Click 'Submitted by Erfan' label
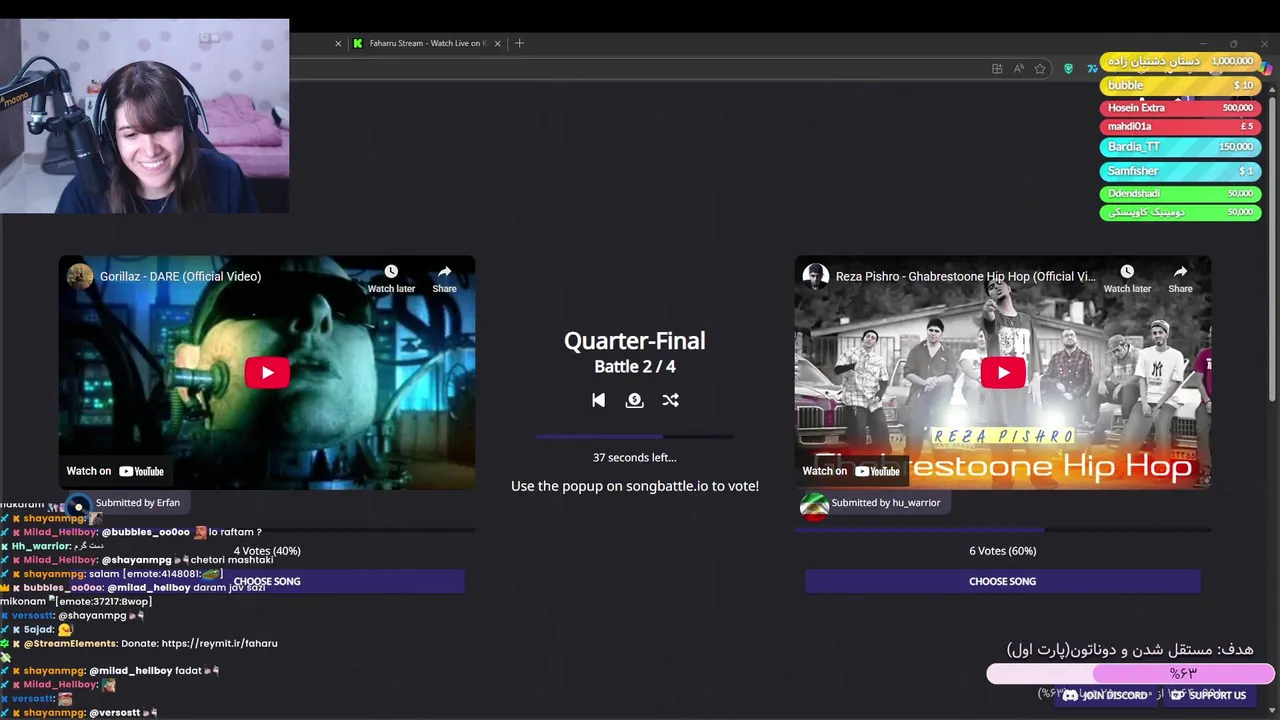This screenshot has height=720, width=1280. (138, 503)
